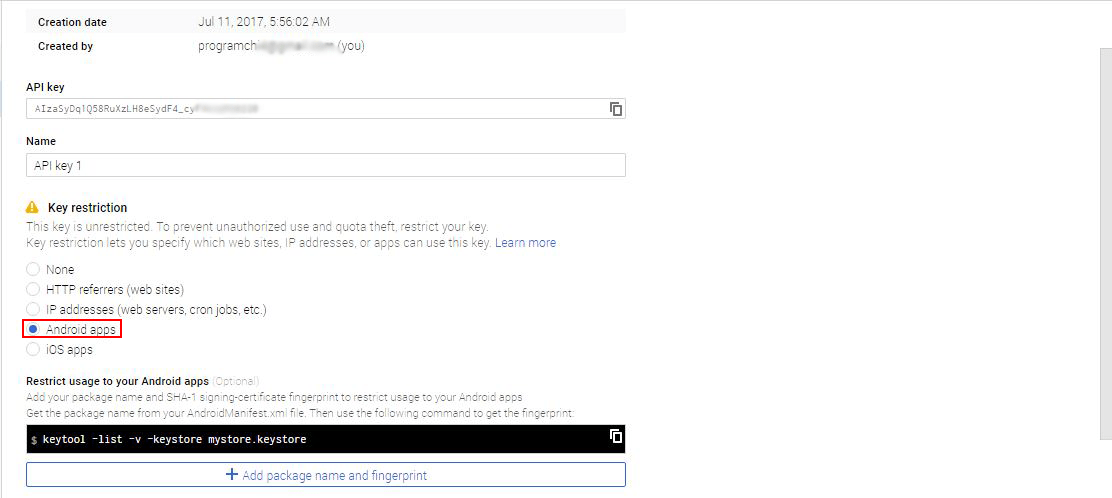Copy the API key using copy icon
The width and height of the screenshot is (1112, 498).
616,109
